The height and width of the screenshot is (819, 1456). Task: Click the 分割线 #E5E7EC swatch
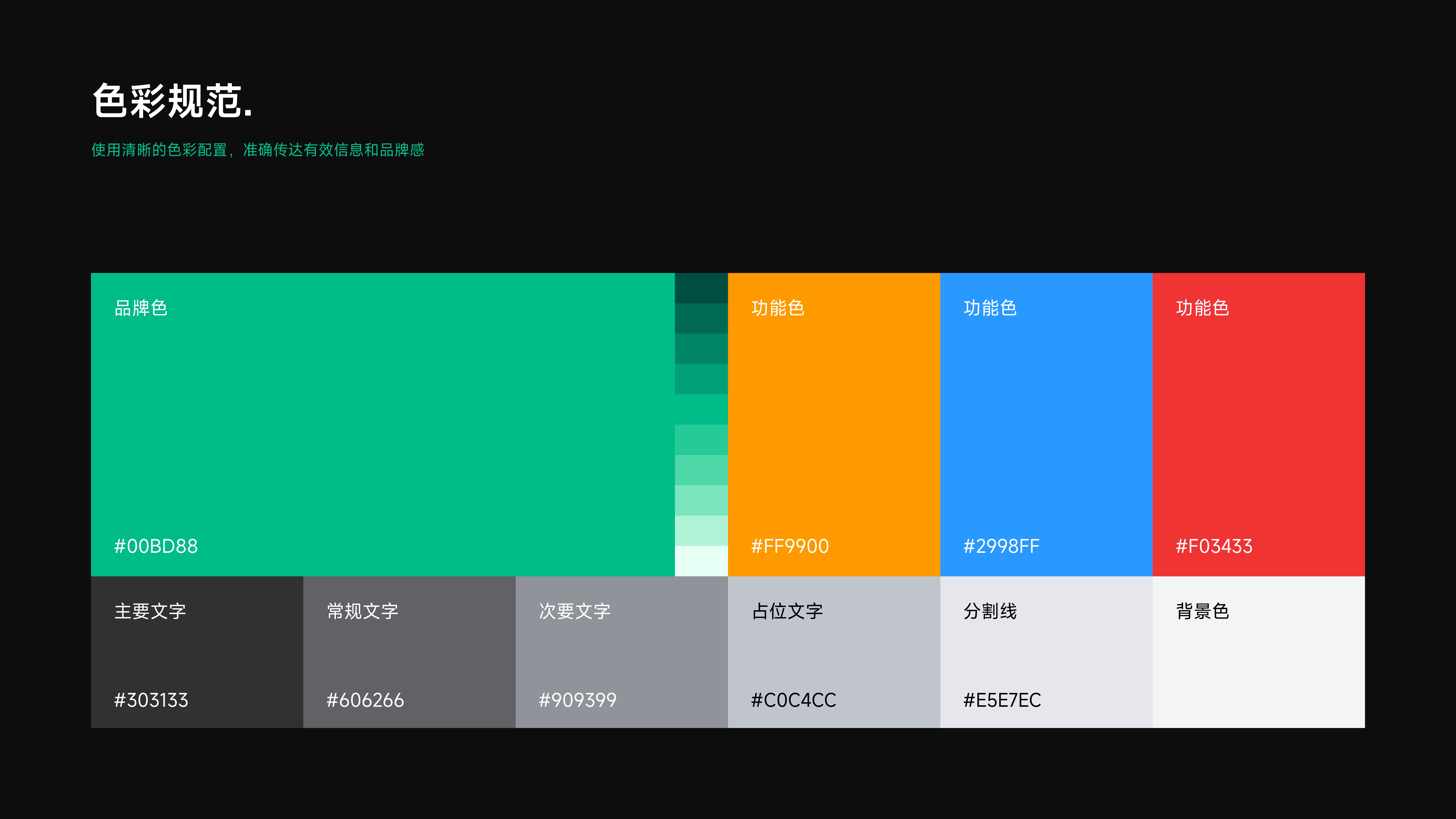click(x=1046, y=652)
